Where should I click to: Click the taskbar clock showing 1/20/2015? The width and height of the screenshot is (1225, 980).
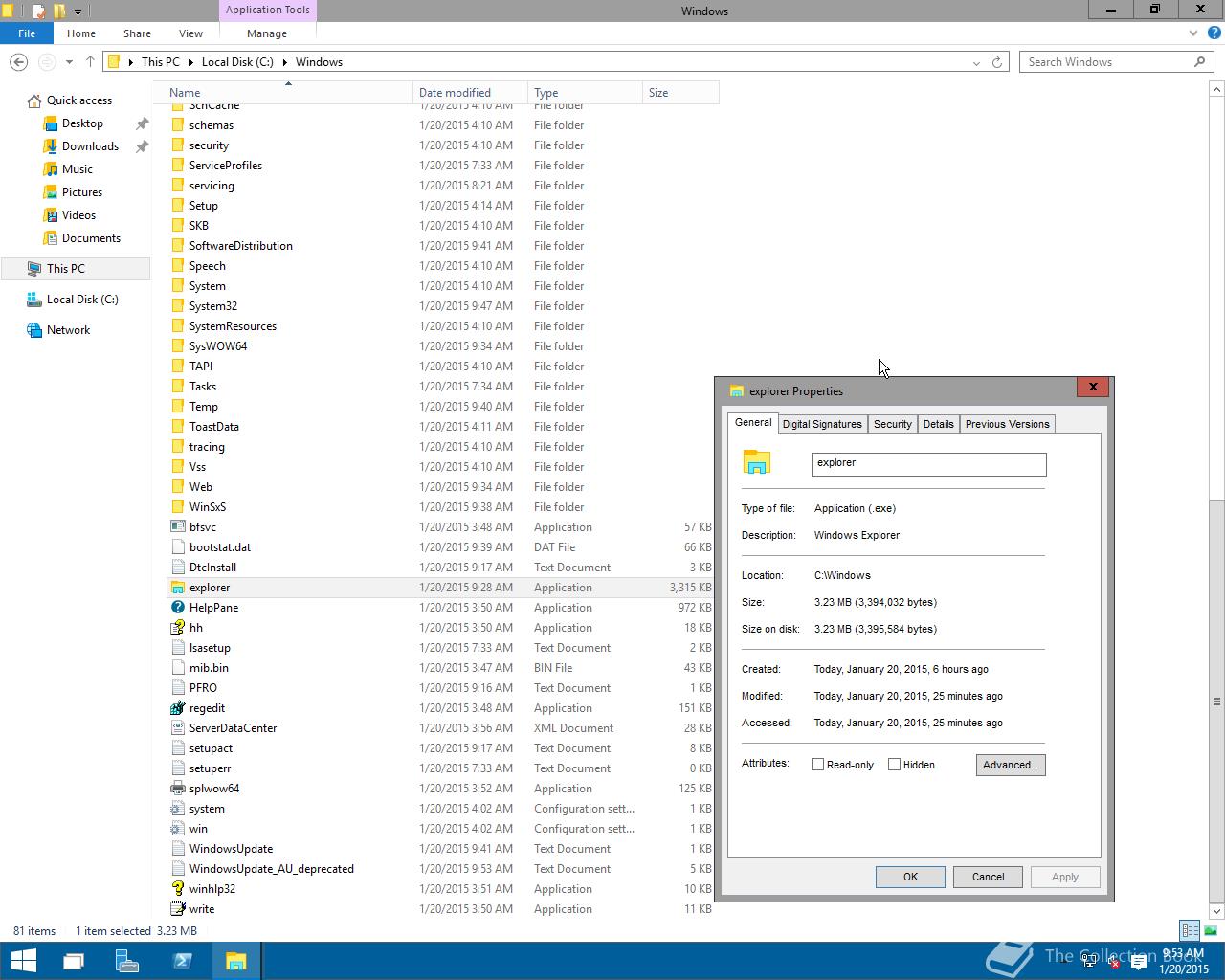pos(1184,962)
